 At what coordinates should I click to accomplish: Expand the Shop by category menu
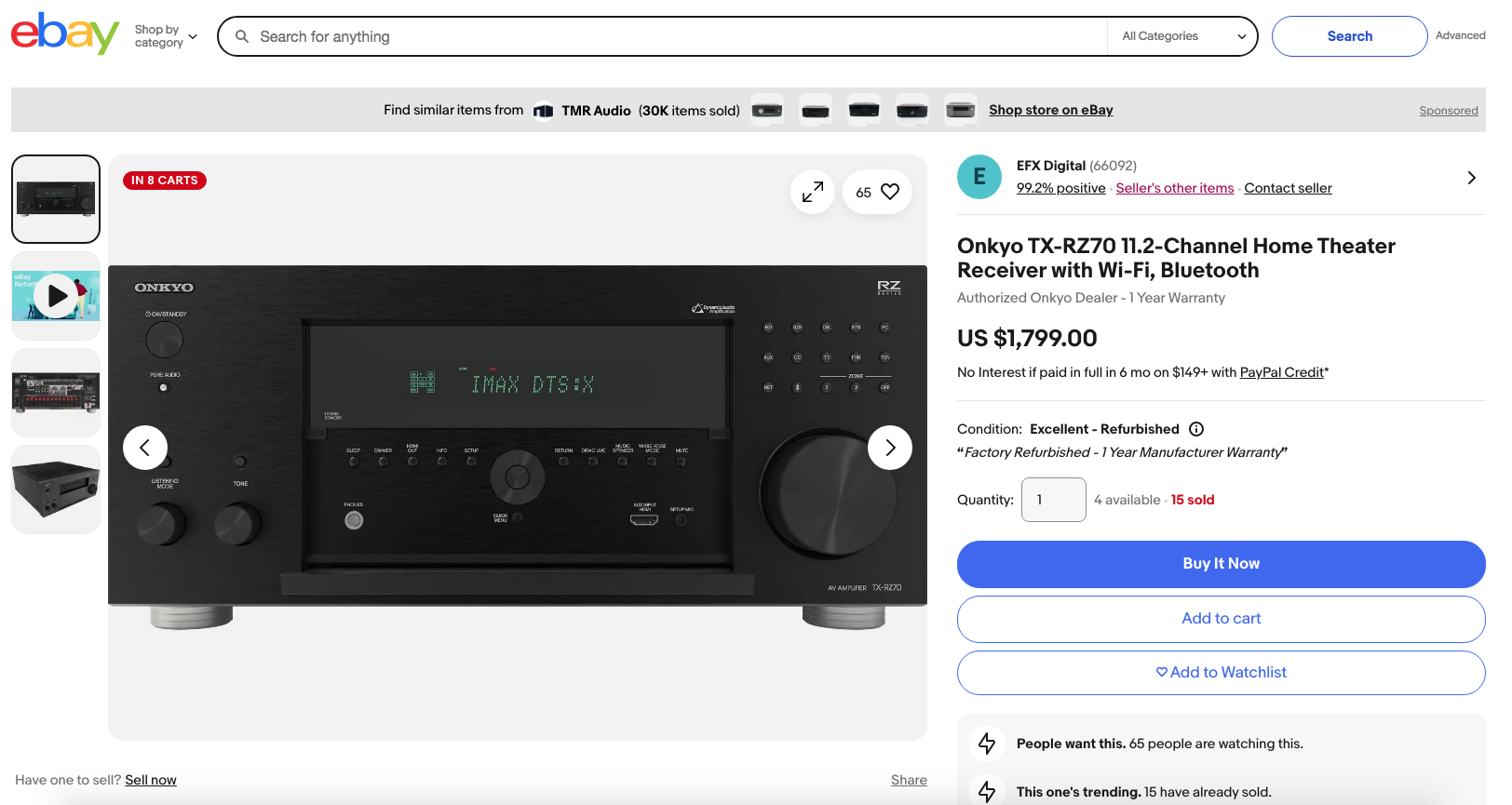click(166, 36)
